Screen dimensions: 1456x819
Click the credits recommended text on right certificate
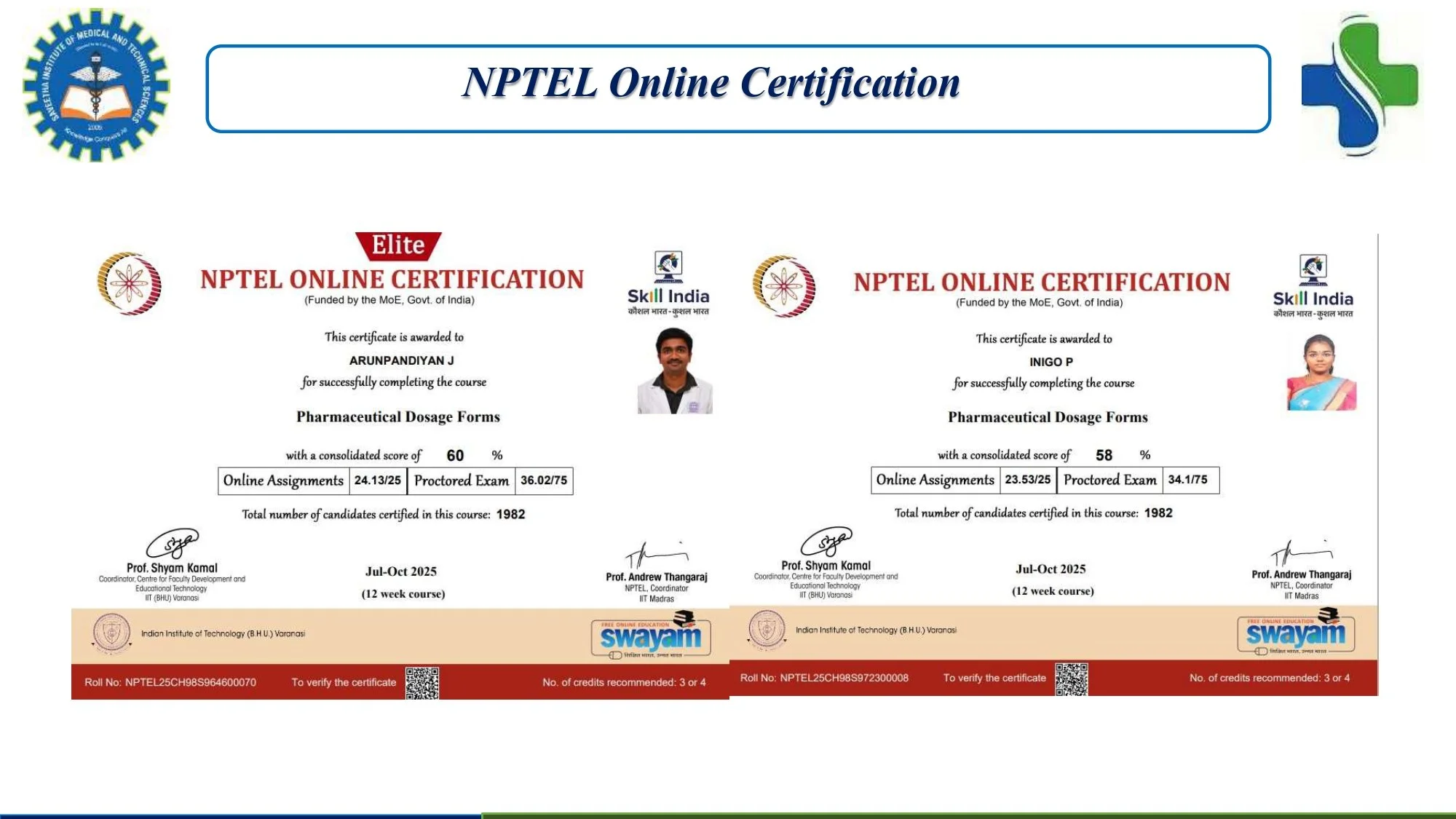click(x=1270, y=678)
